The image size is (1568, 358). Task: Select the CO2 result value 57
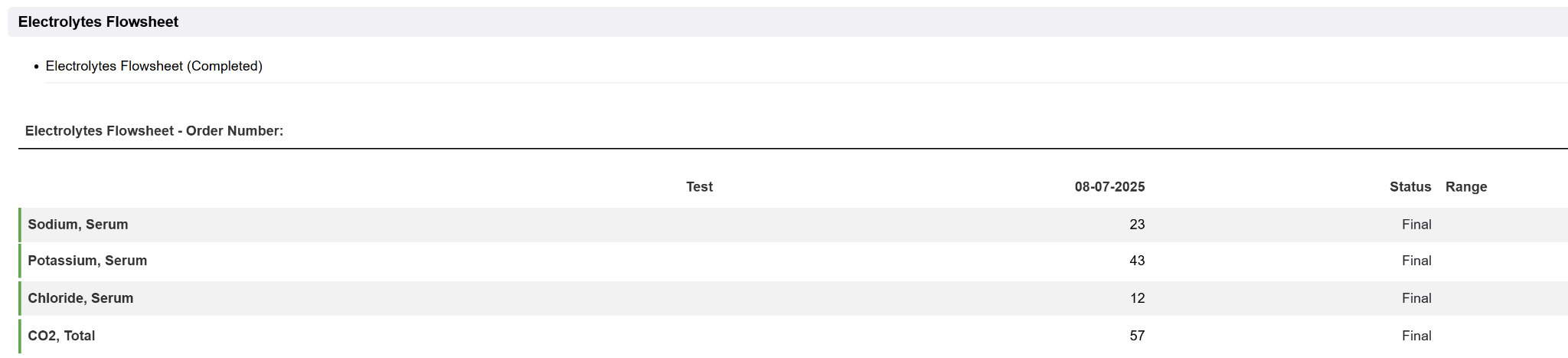click(x=1137, y=336)
